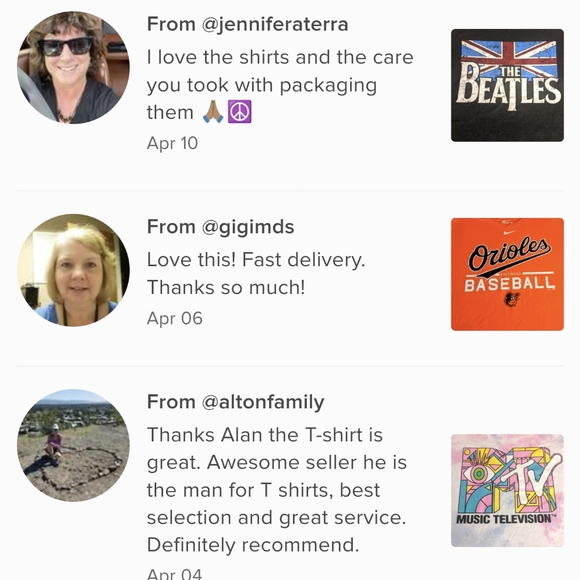Click 'Thanks so much!' comment line
This screenshot has height=580, width=580.
click(x=226, y=287)
